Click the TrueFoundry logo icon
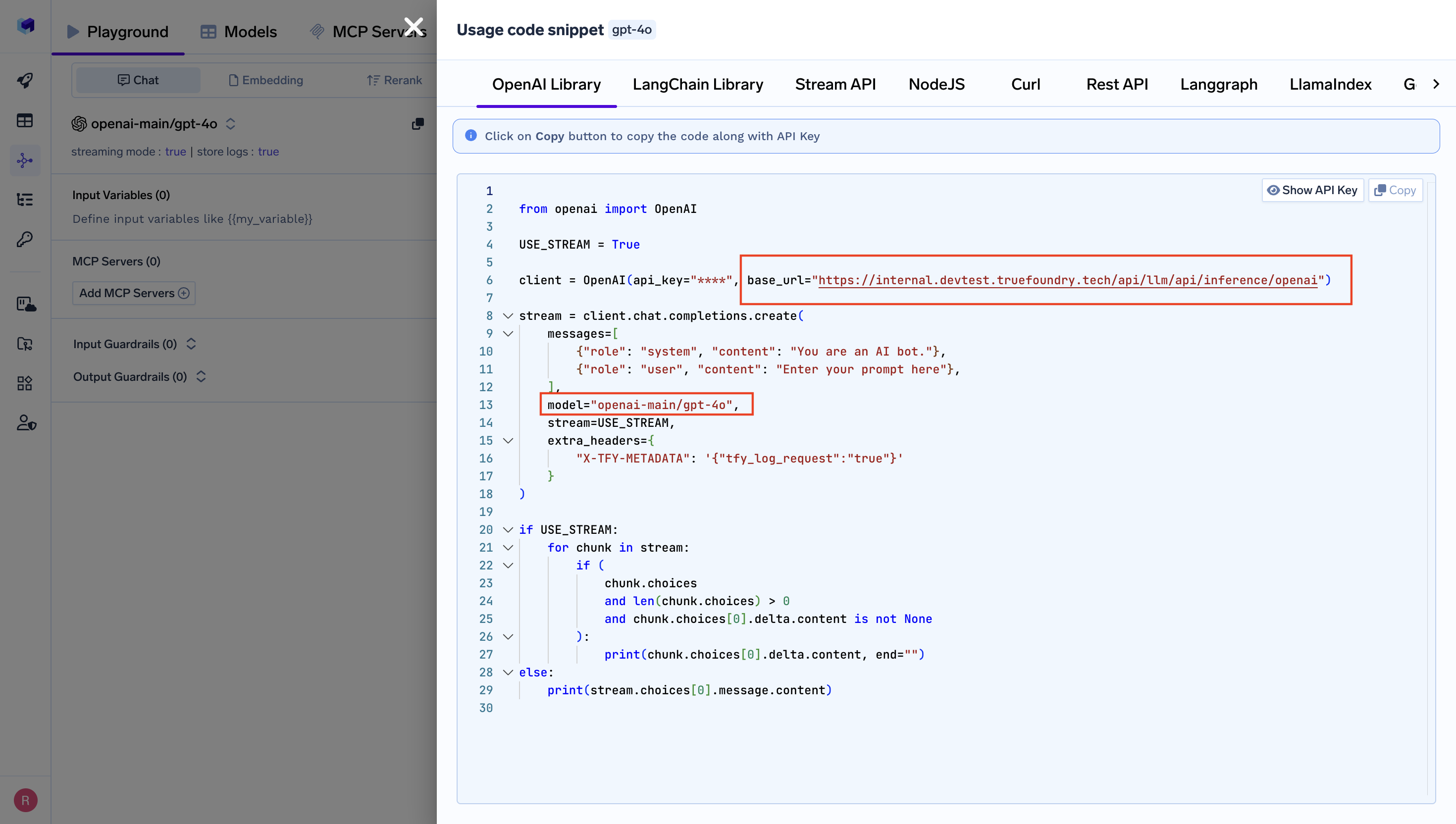This screenshot has height=824, width=1456. click(x=25, y=25)
